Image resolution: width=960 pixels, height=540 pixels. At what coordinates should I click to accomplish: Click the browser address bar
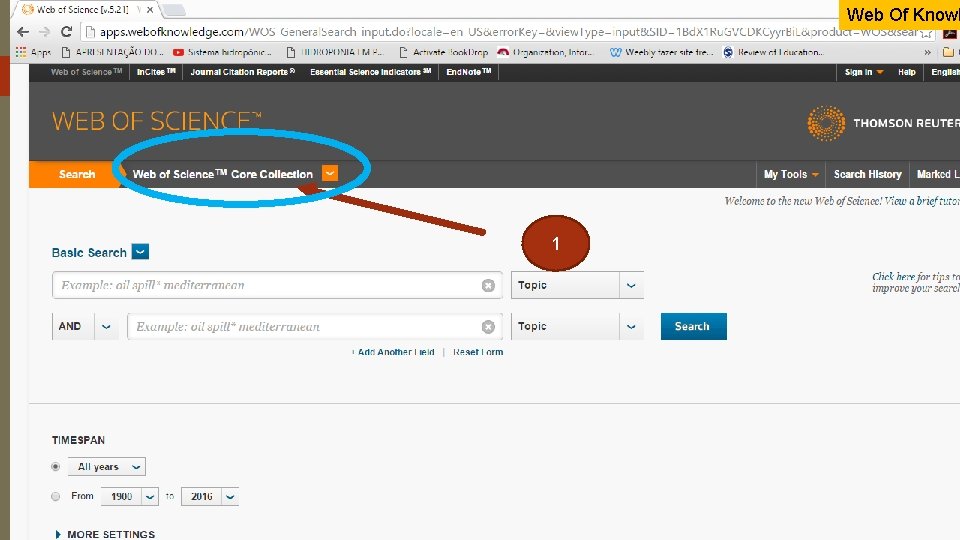508,32
